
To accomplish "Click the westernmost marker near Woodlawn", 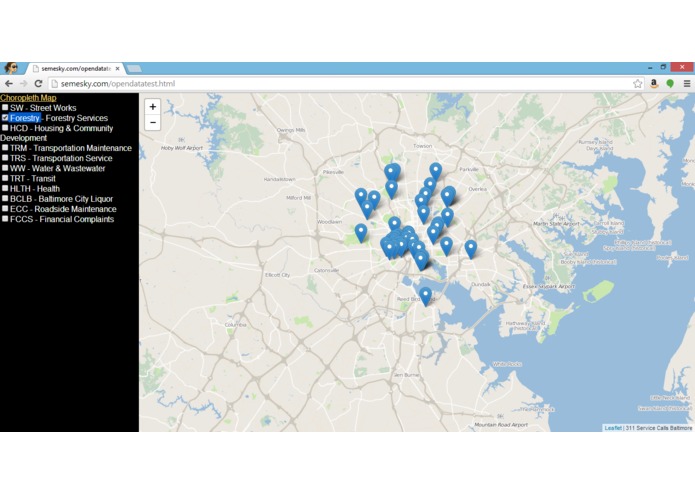I will click(x=361, y=233).
